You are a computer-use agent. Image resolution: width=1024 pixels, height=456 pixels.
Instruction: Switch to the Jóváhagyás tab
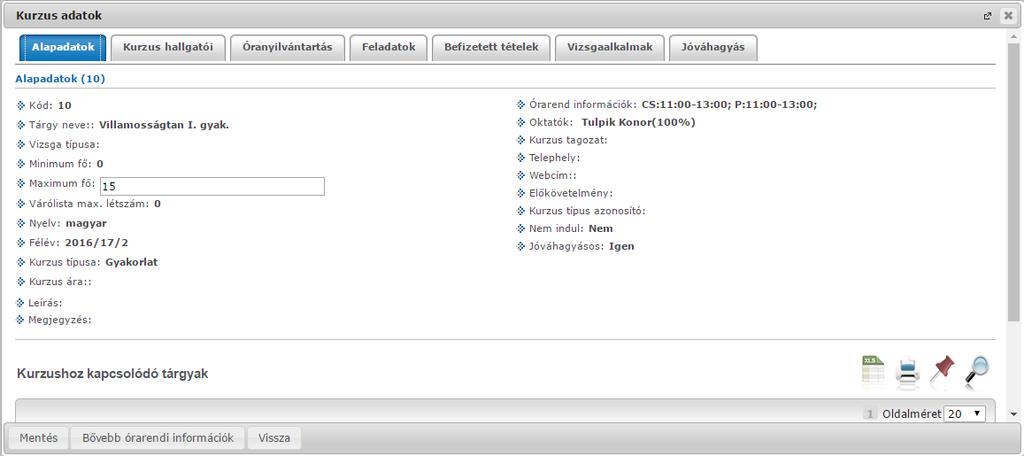(x=713, y=48)
